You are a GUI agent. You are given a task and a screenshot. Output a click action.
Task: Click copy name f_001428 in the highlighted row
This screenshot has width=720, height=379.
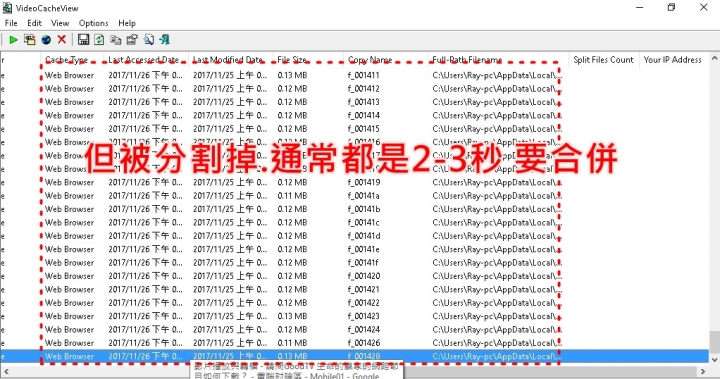point(364,356)
